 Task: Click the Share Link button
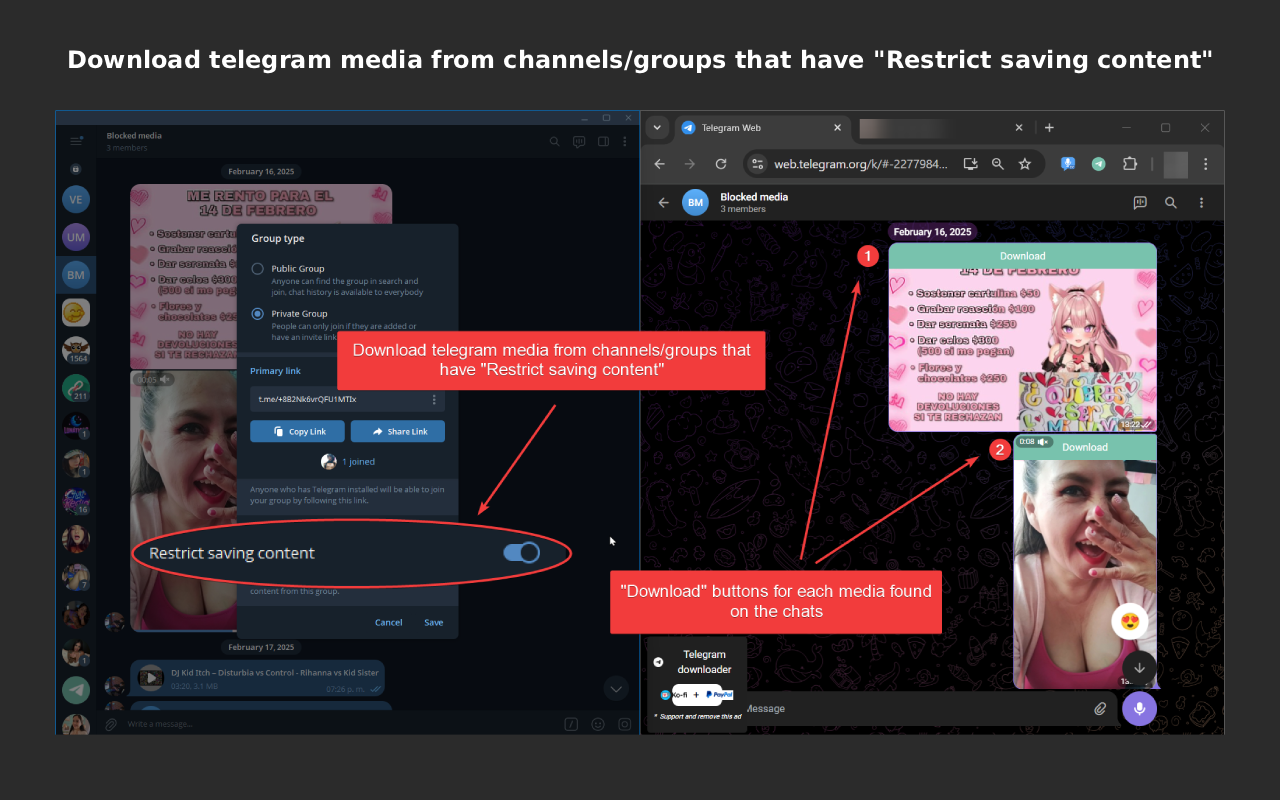tap(397, 431)
